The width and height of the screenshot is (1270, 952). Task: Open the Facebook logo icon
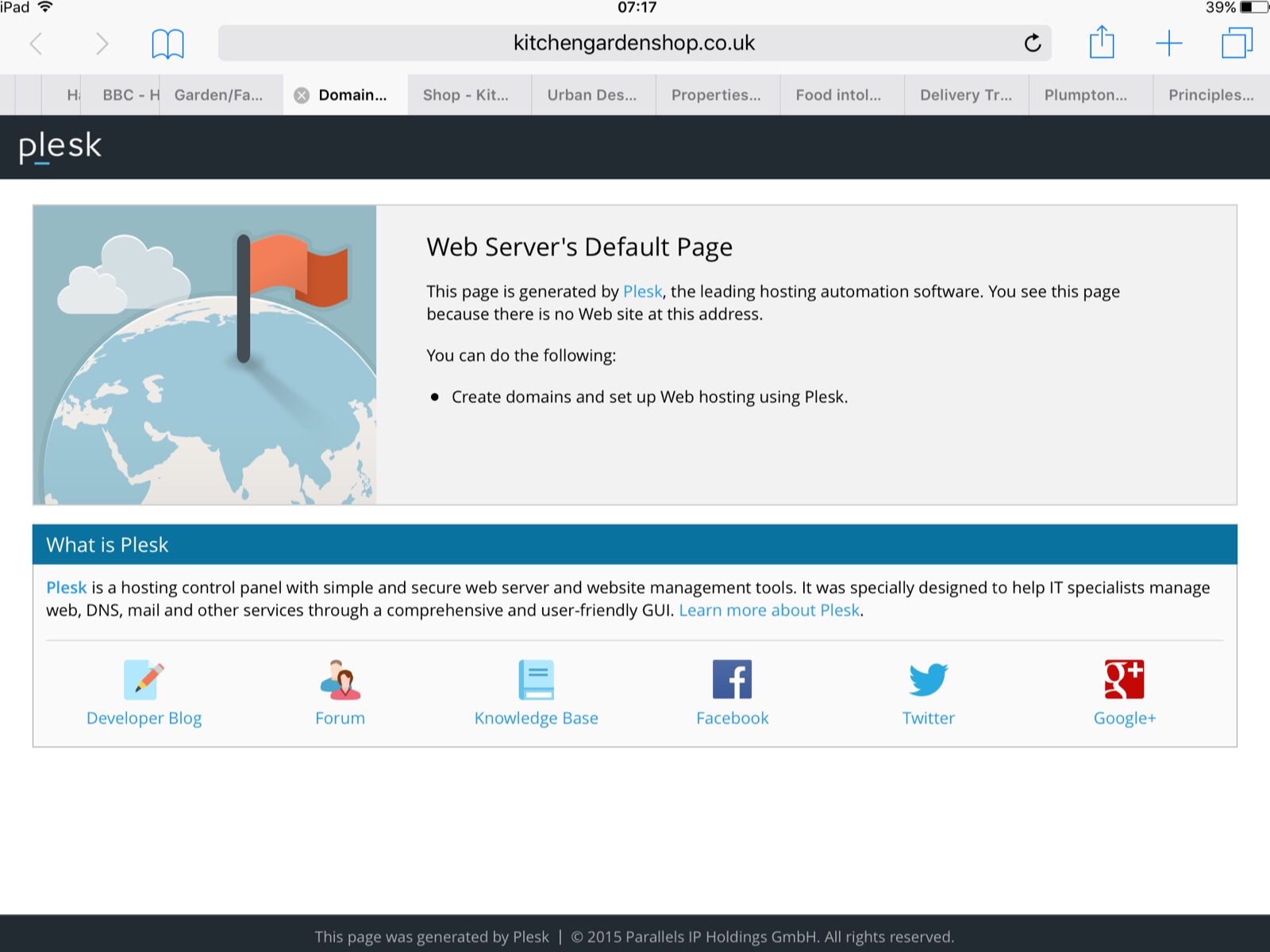(x=732, y=680)
